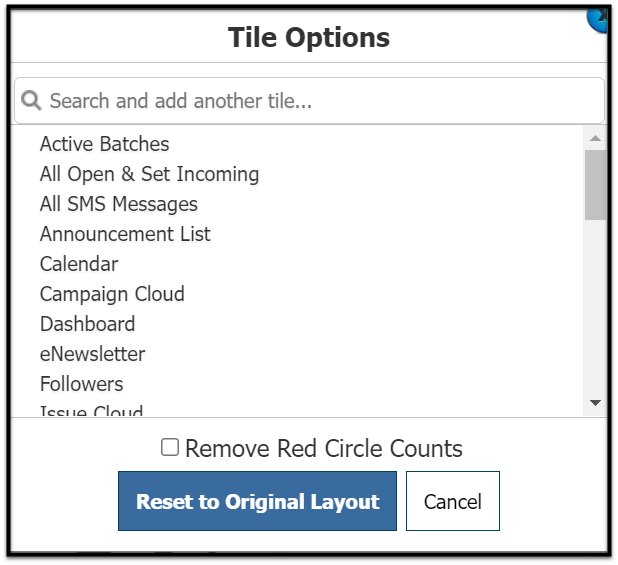This screenshot has width=618, height=565.
Task: Add the Calendar tile
Action: [x=79, y=264]
